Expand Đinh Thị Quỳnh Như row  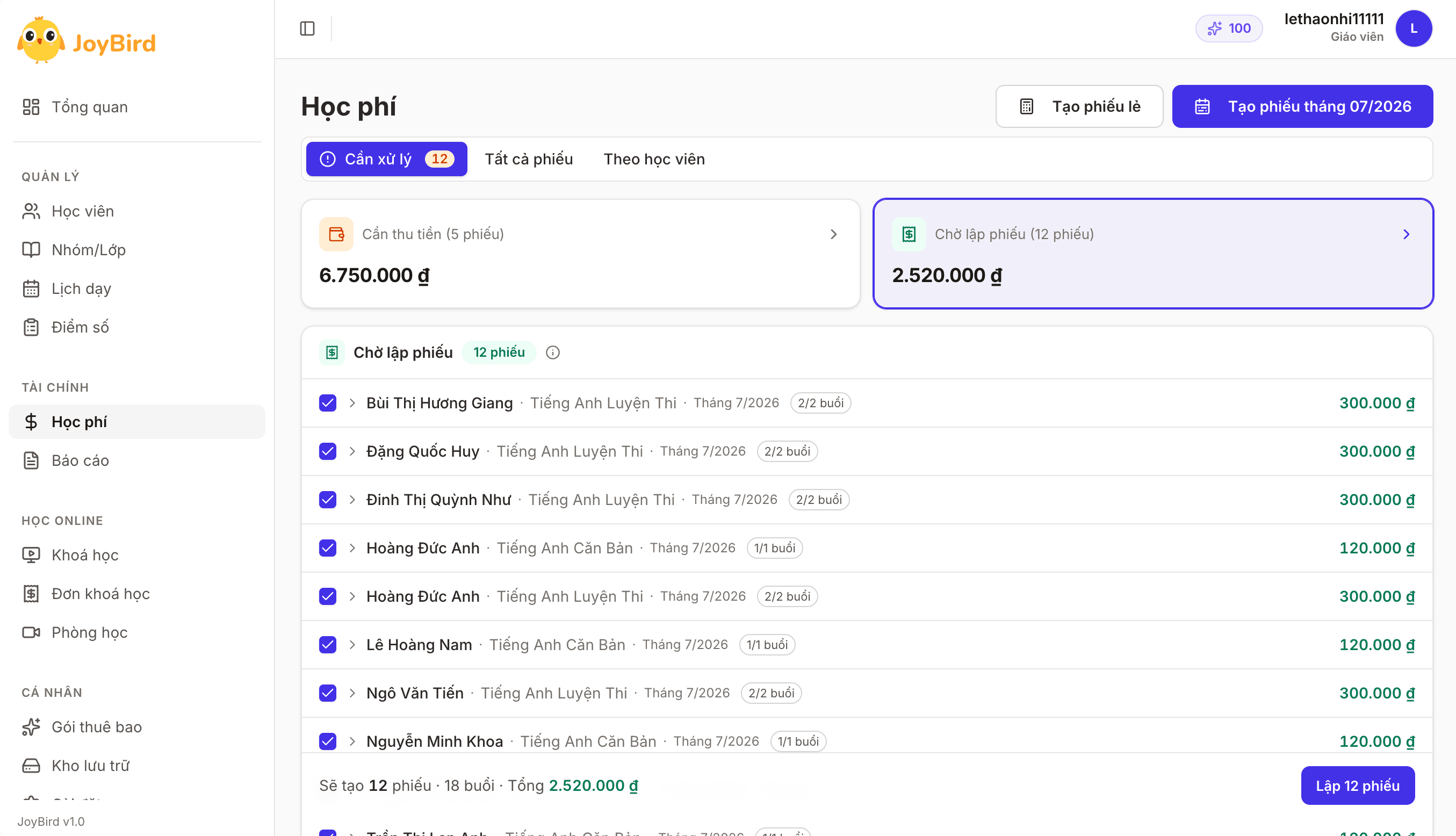coord(352,500)
